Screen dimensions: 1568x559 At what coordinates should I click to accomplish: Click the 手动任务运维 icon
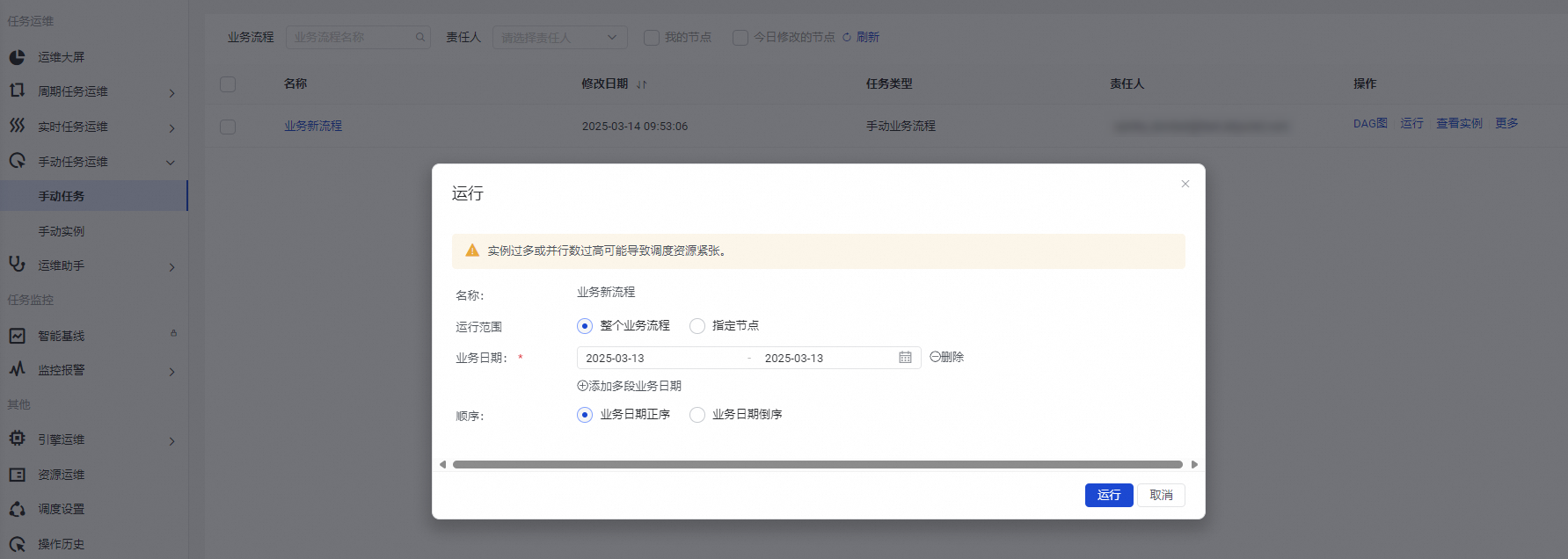(x=17, y=161)
